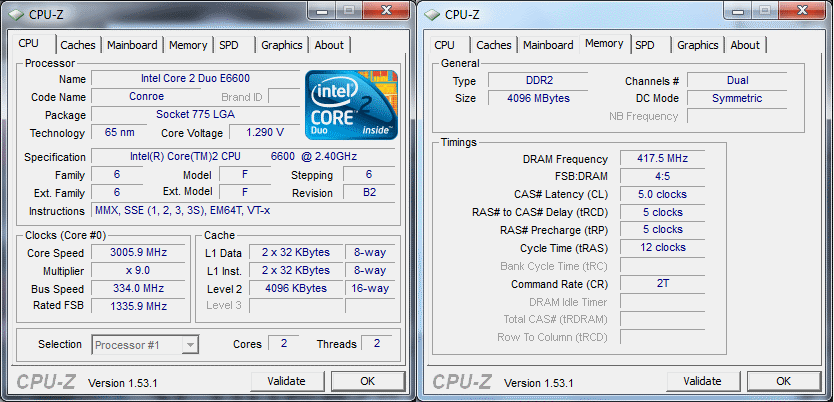
Task: Minimize the left CPU-Z window
Action: coord(324,10)
